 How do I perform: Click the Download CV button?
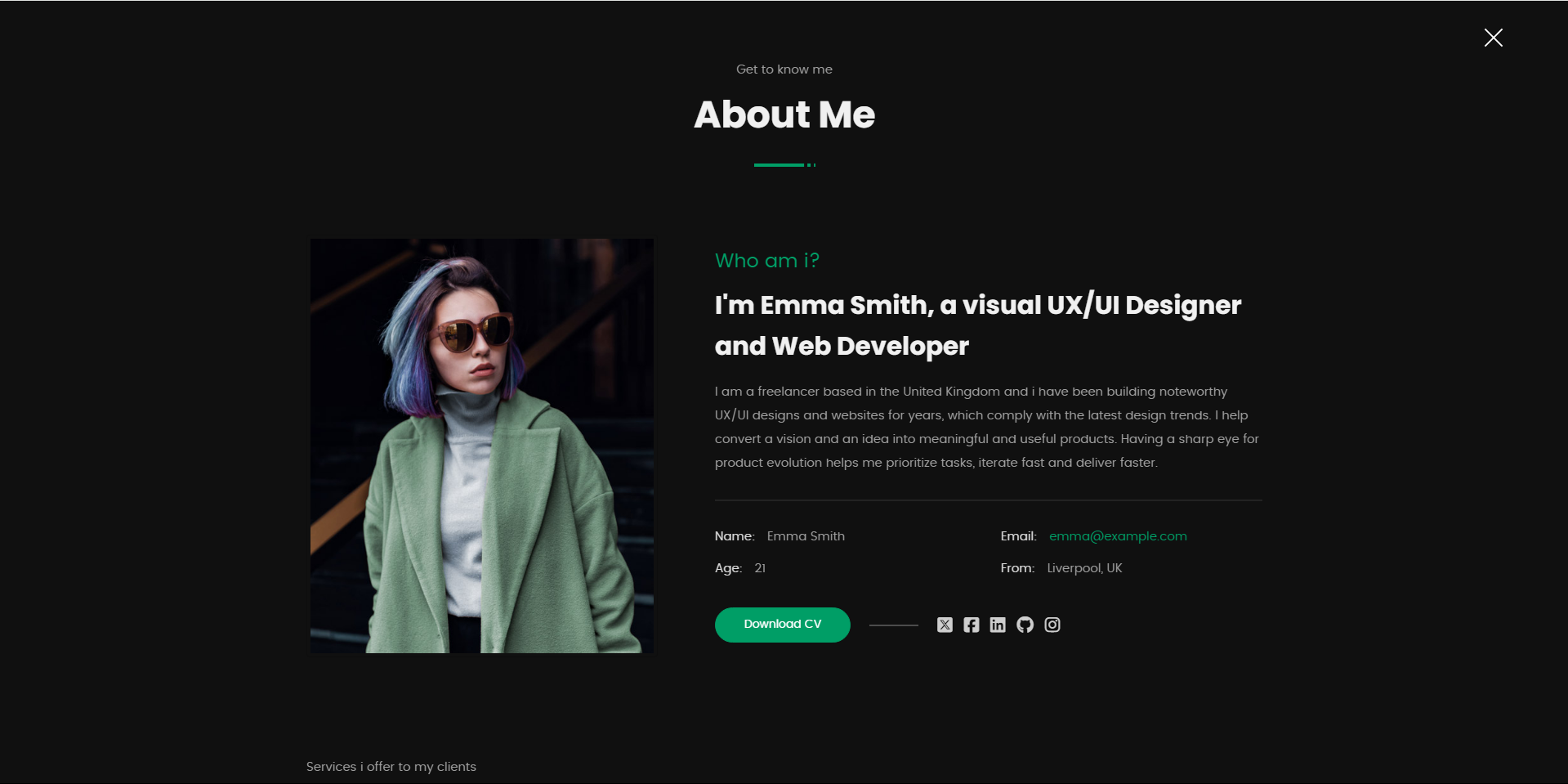[x=782, y=624]
